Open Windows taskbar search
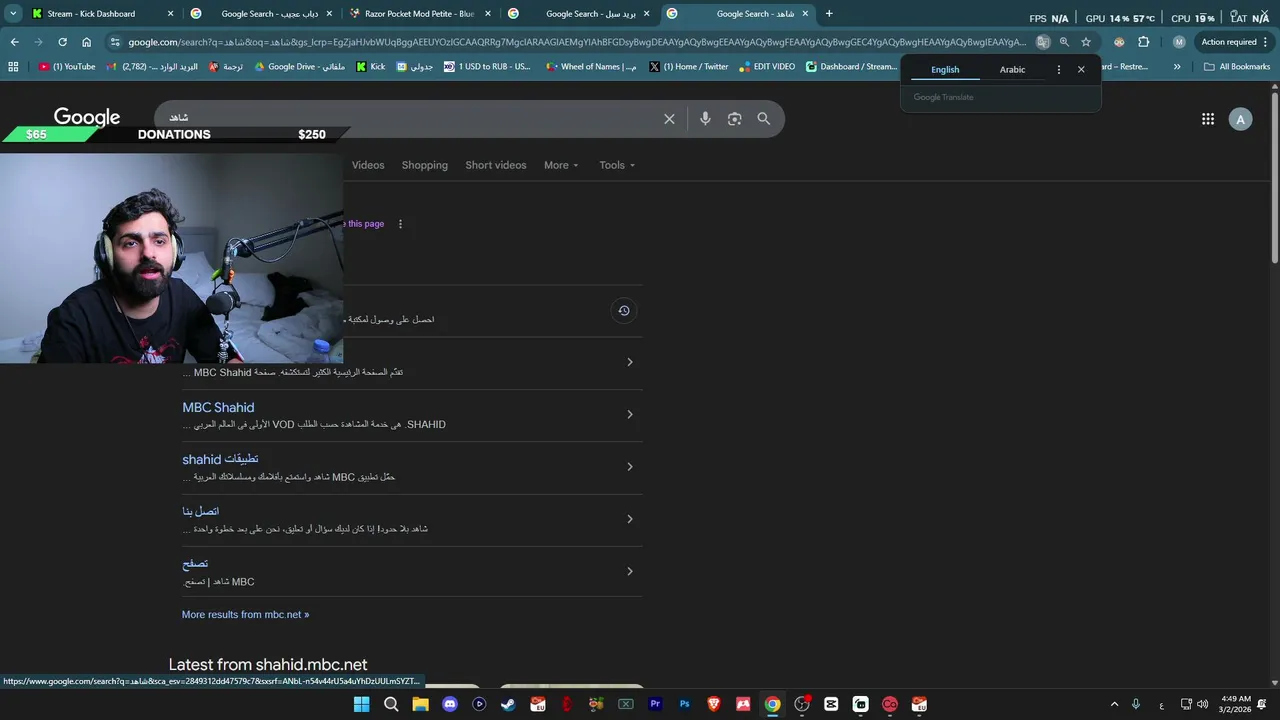Screen dimensions: 1280x720 pyautogui.click(x=391, y=704)
